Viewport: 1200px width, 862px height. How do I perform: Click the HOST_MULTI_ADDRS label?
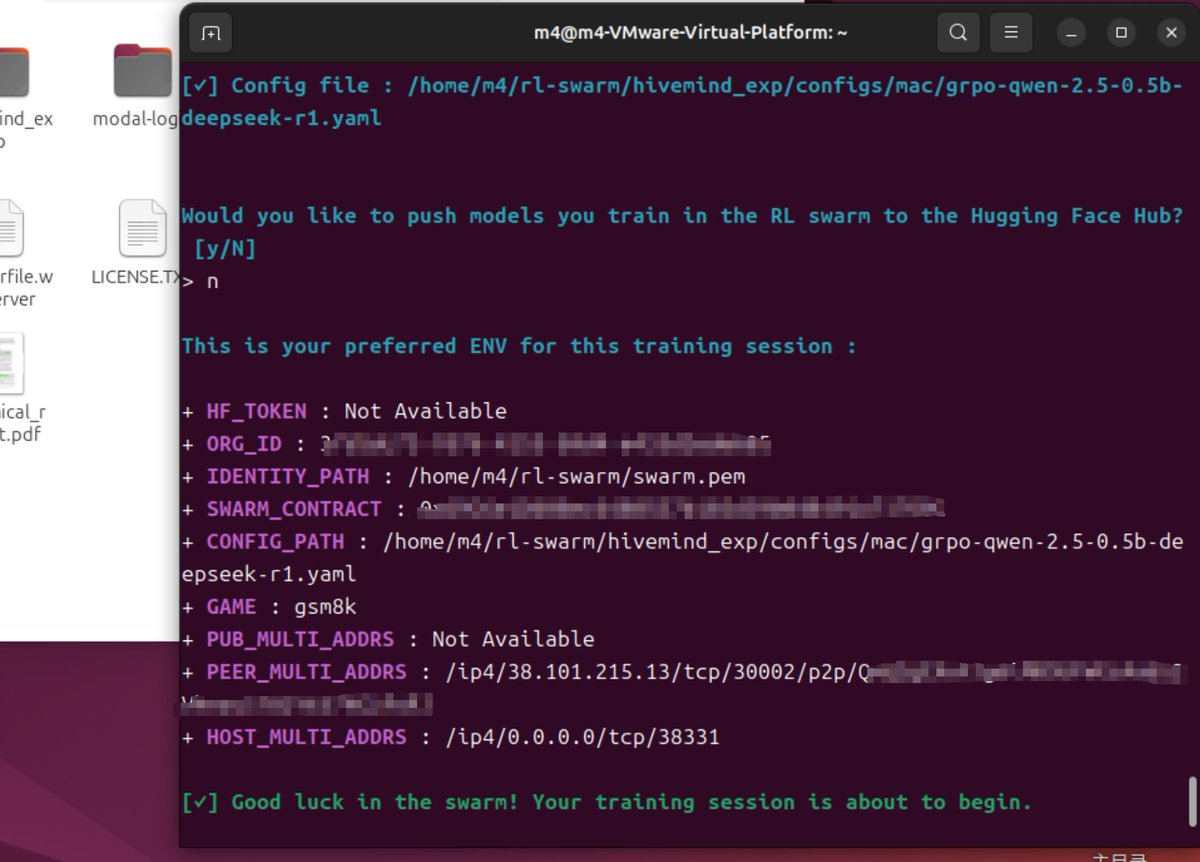click(306, 737)
